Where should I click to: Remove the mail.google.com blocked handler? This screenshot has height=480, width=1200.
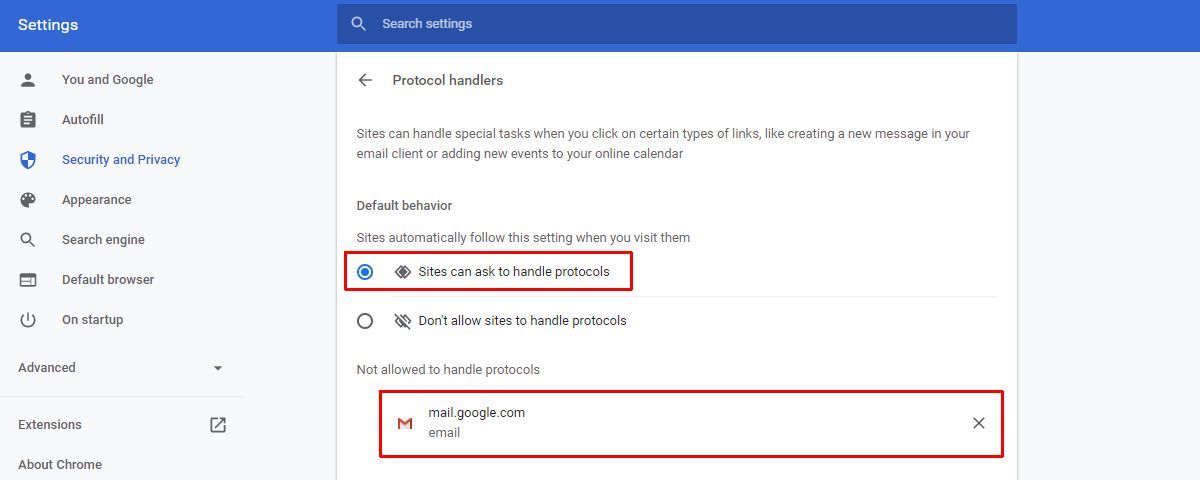979,423
